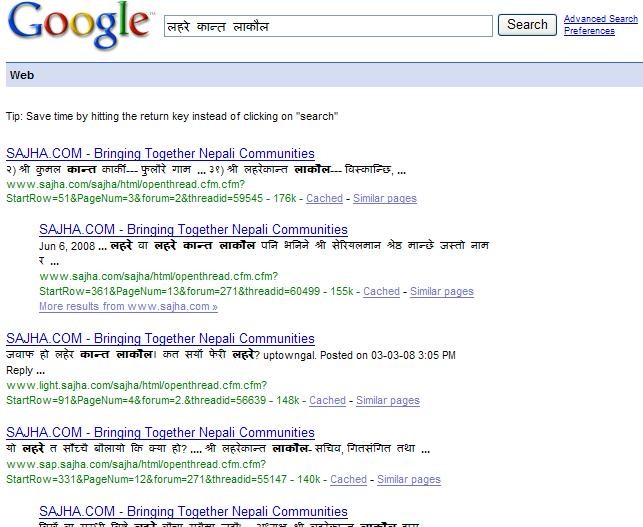
Task: Open Cached link for threadid=59545 result
Action: pos(324,198)
